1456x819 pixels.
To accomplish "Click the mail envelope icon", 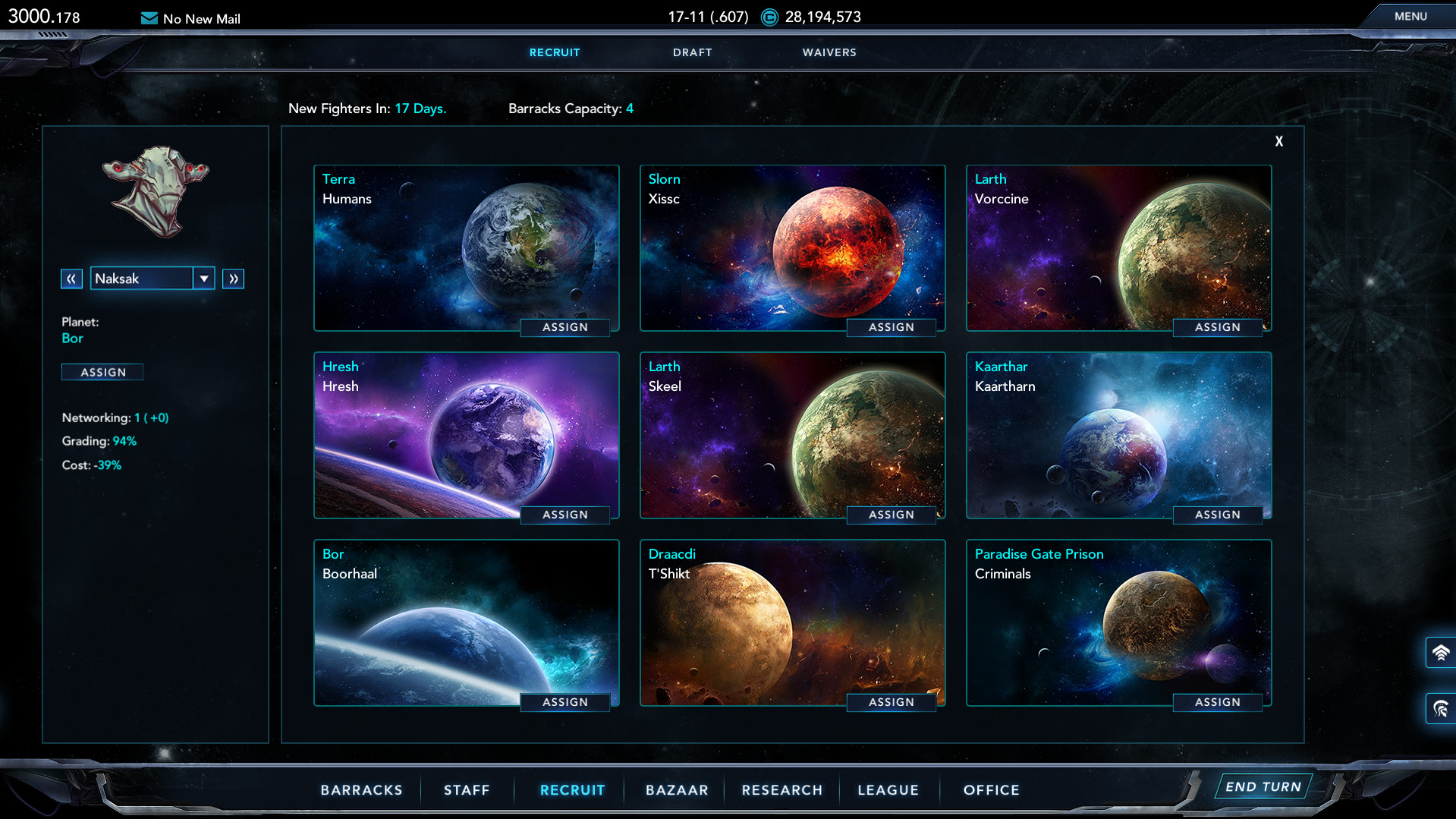I will pyautogui.click(x=149, y=17).
